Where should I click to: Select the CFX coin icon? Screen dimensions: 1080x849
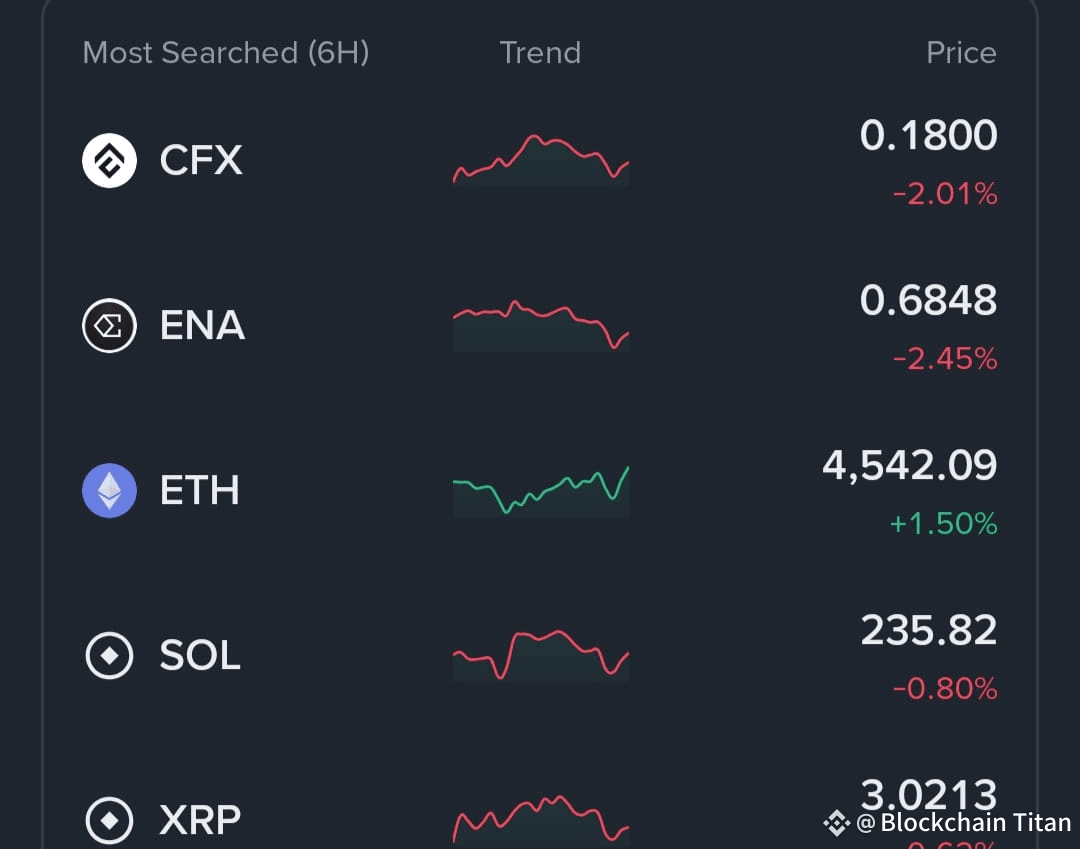click(108, 160)
